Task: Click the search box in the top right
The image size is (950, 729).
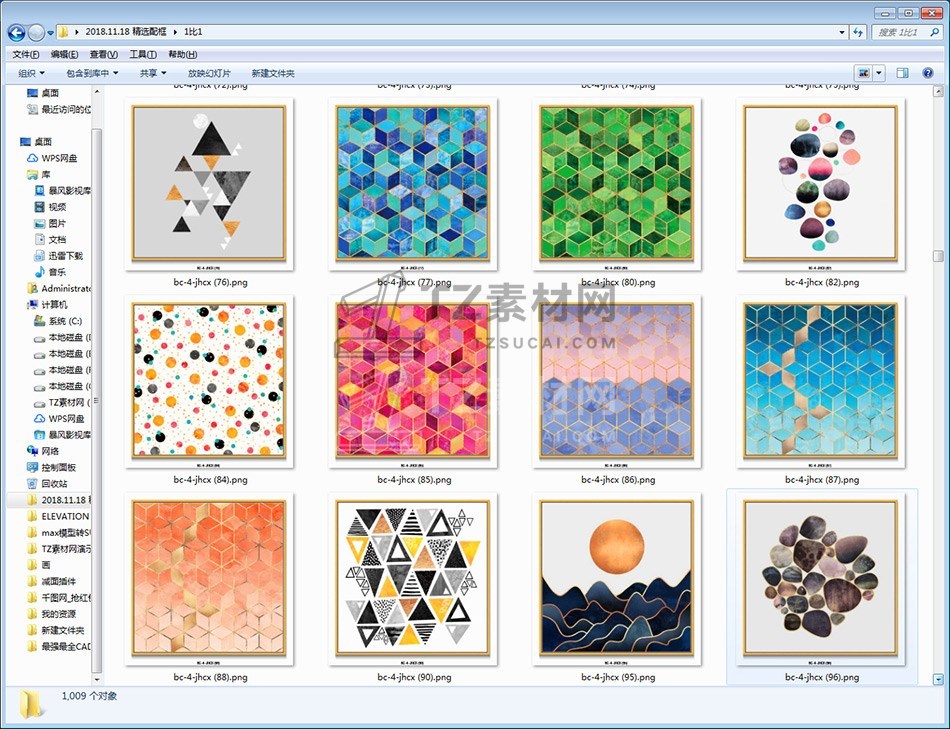Action: click(x=903, y=33)
